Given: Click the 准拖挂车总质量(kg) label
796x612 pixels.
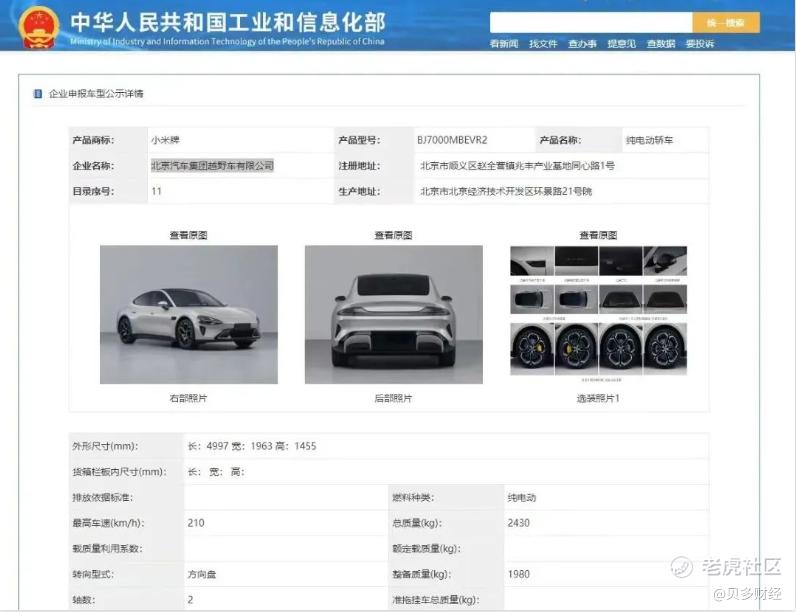Looking at the screenshot, I should click(436, 600).
